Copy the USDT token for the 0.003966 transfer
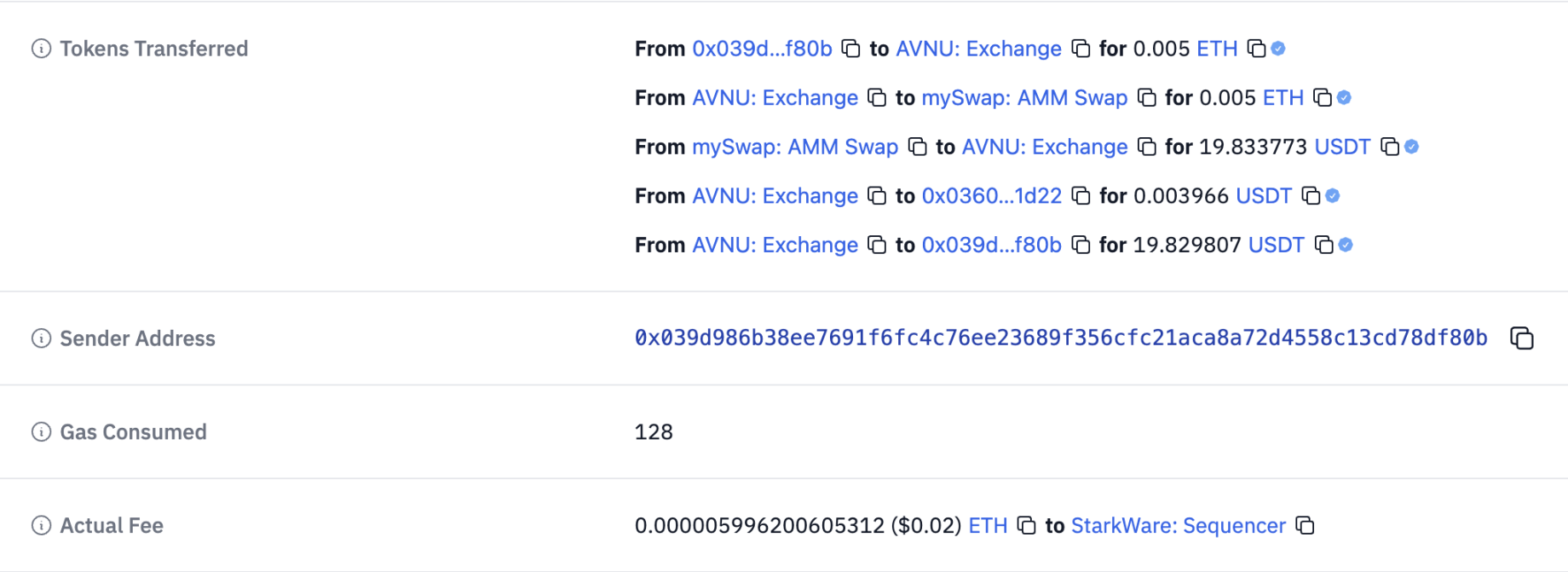 [1311, 196]
